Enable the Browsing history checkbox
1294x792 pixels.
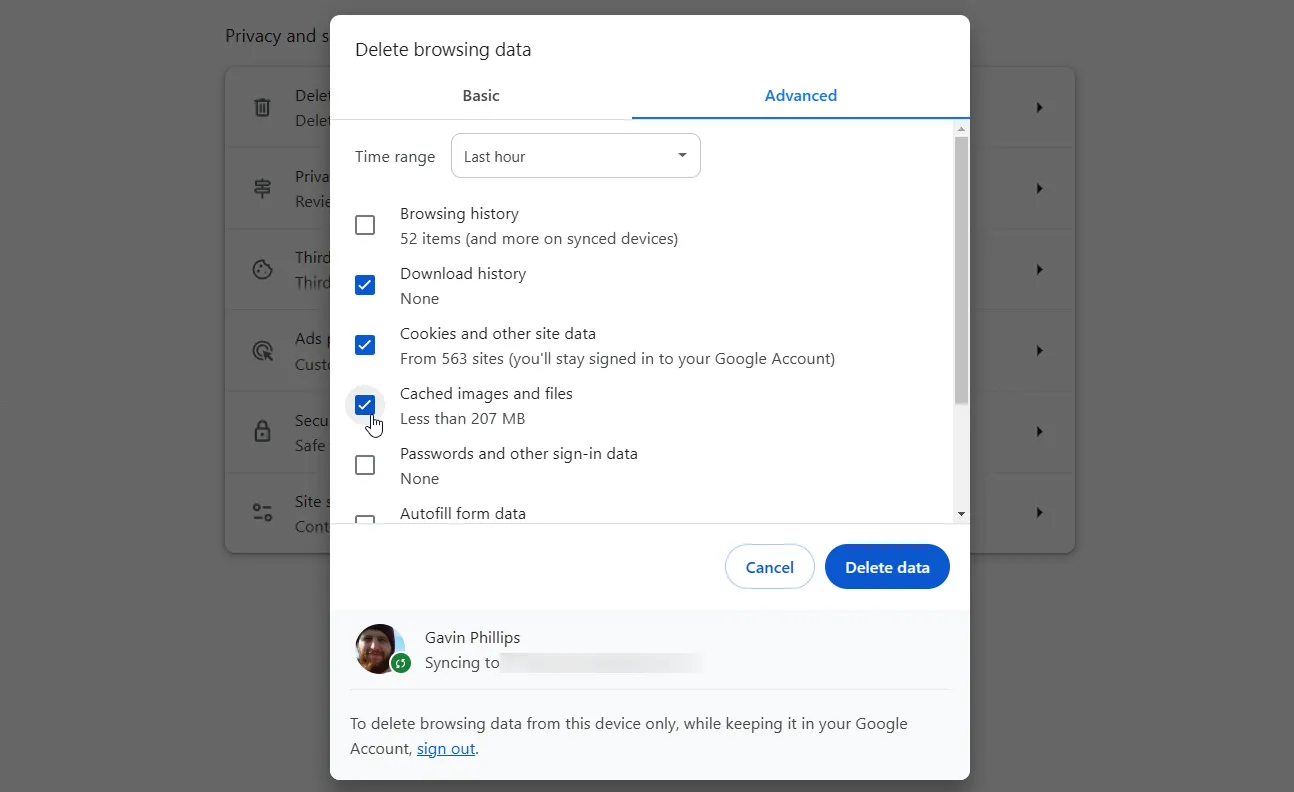click(x=365, y=225)
